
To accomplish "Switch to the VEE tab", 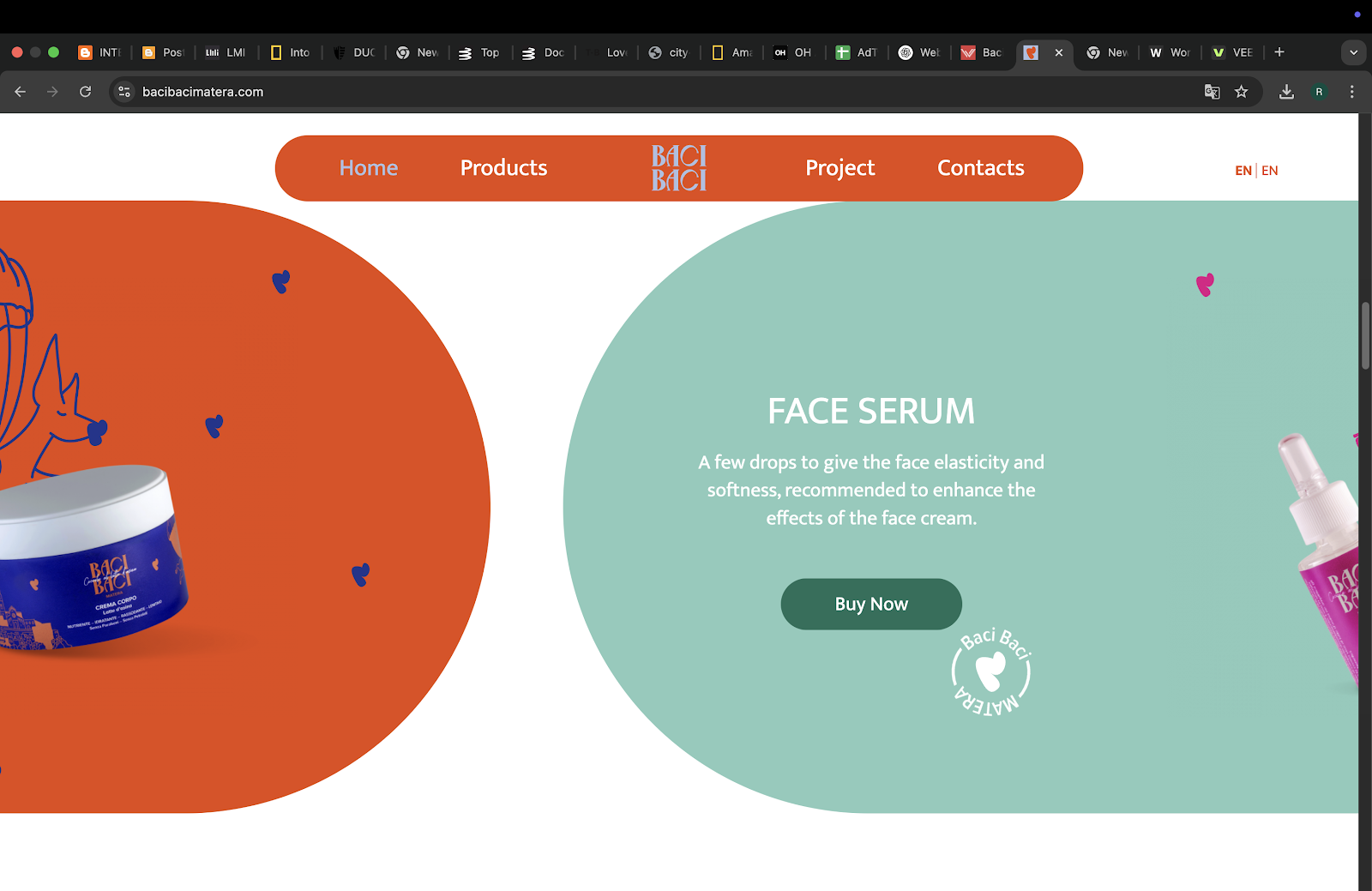I will (x=1233, y=52).
